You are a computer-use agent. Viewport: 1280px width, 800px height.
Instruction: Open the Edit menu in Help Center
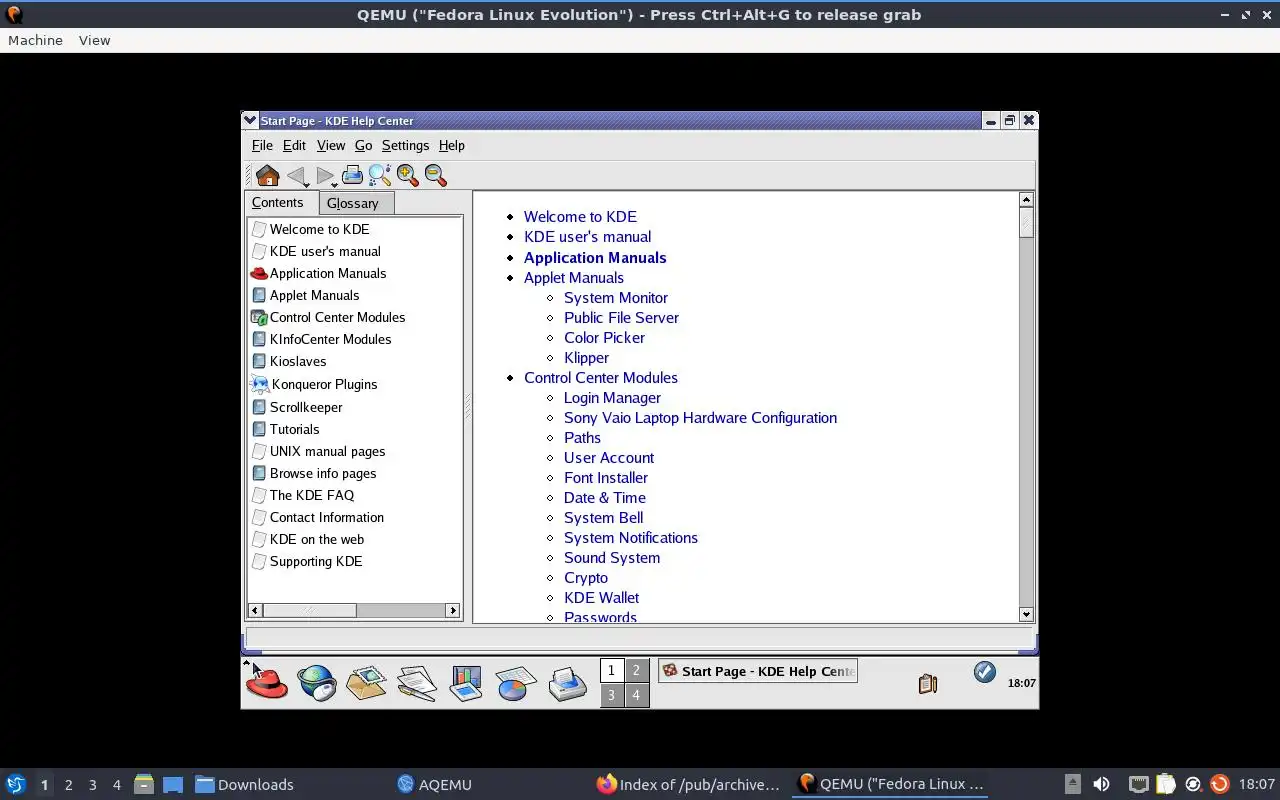294,145
